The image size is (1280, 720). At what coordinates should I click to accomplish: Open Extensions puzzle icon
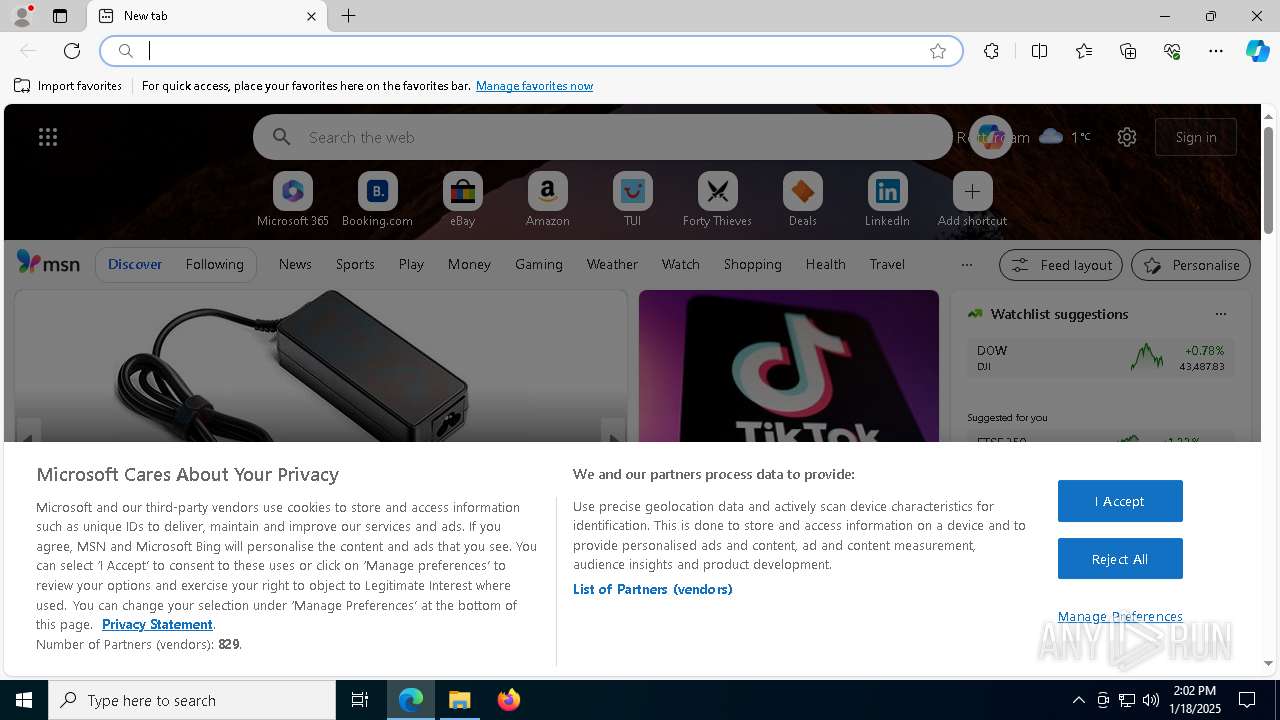[x=991, y=51]
